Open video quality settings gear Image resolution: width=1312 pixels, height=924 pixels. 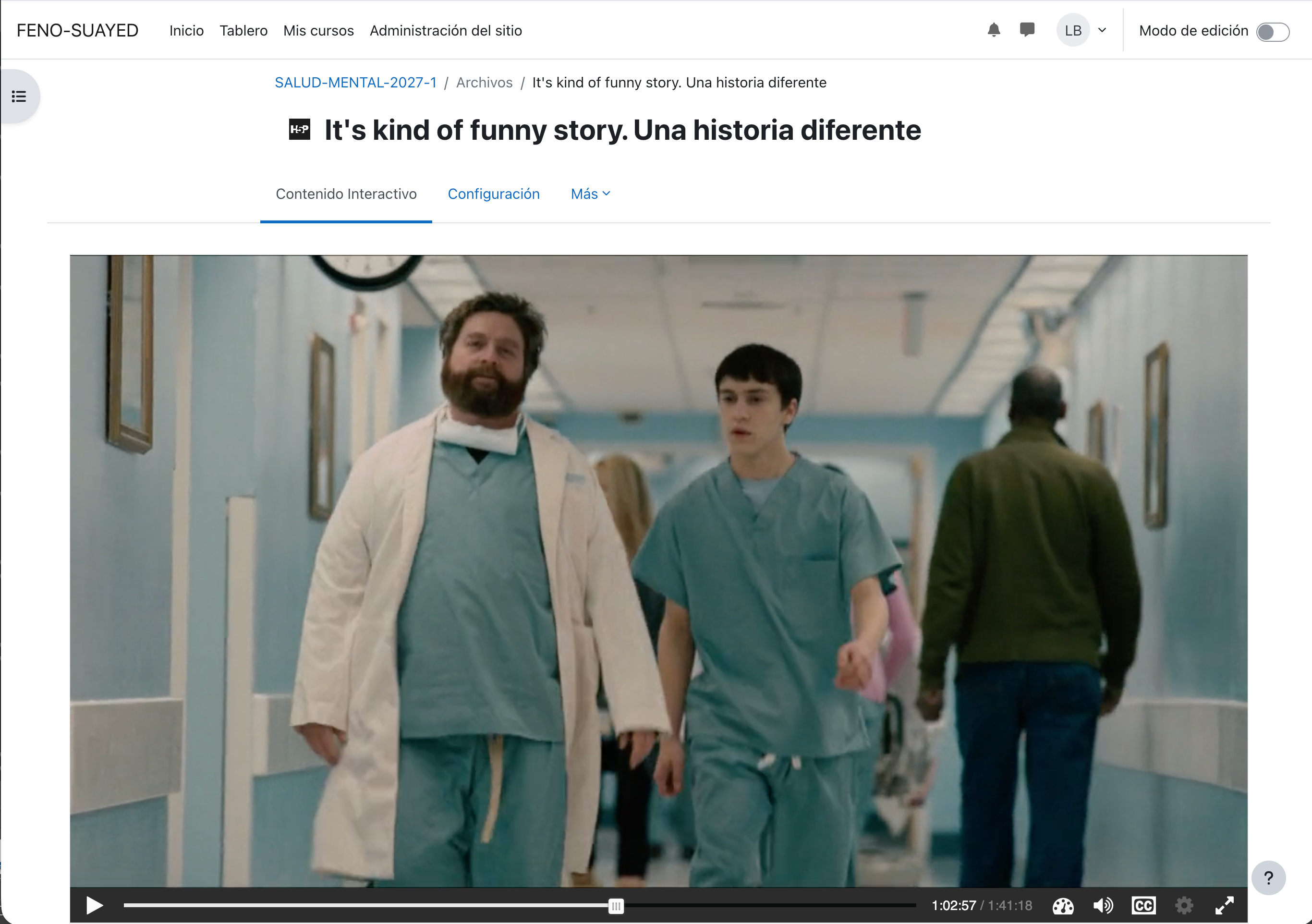[x=1184, y=906]
